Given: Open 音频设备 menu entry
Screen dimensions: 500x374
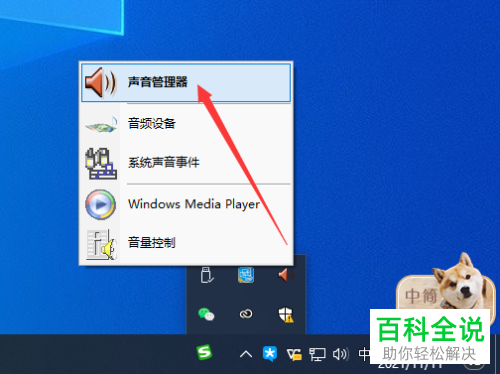Looking at the screenshot, I should point(186,124).
